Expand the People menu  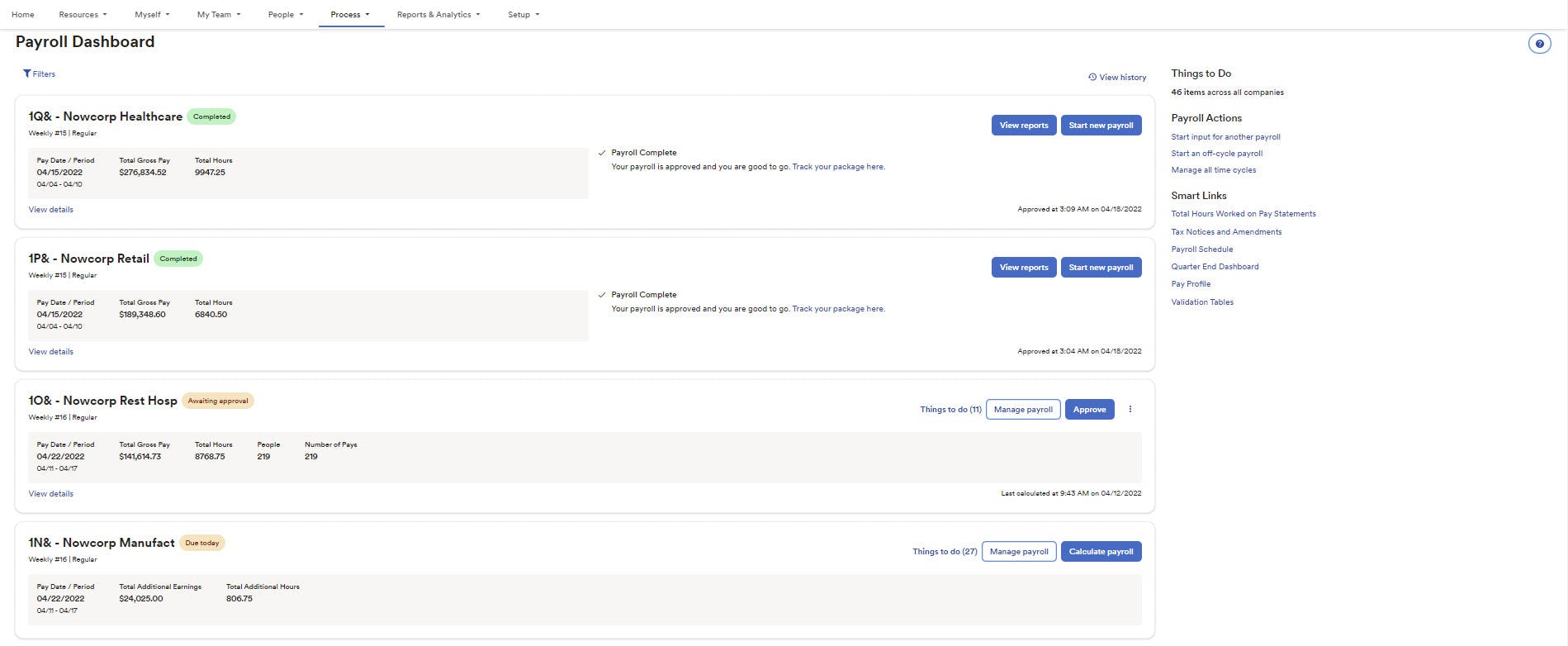coord(286,14)
